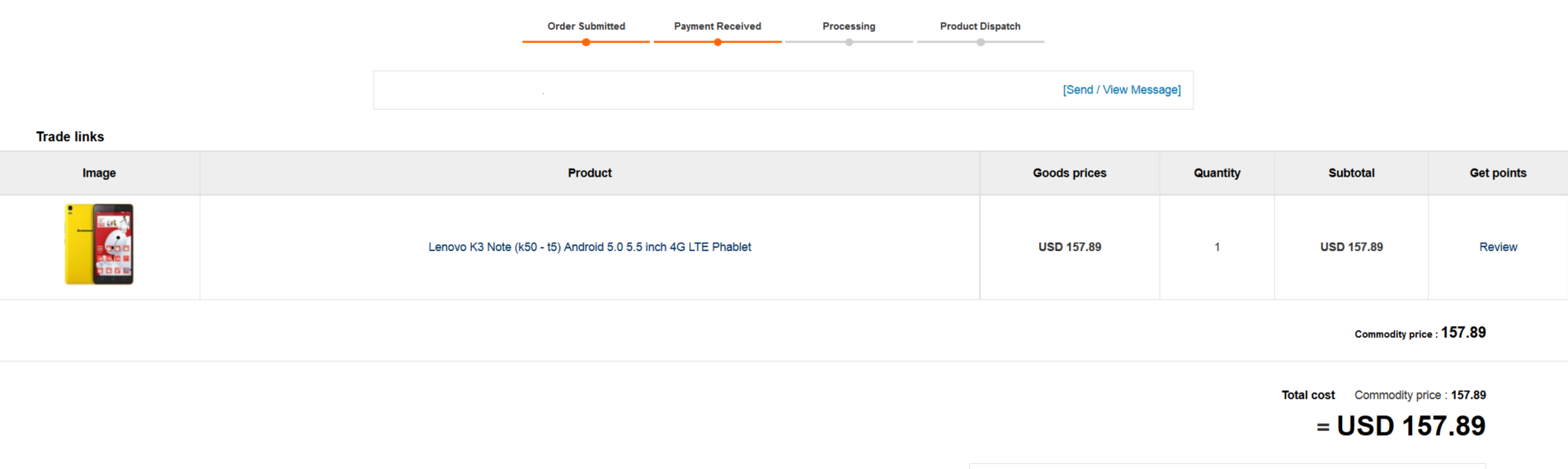Click the large USD 157.89 total
The width and height of the screenshot is (1568, 469).
coord(1410,426)
